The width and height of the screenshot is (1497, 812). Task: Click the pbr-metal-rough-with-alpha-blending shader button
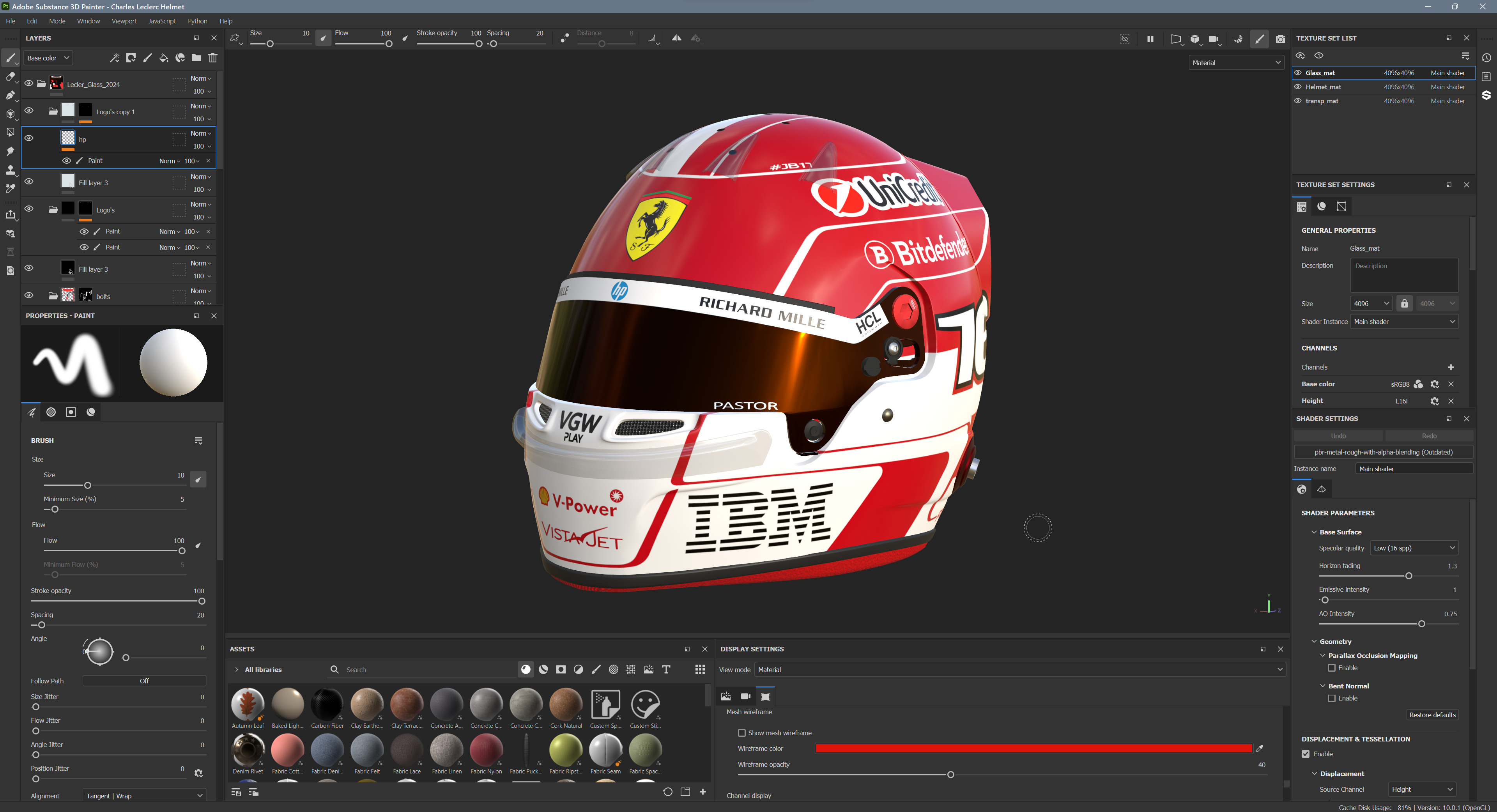coord(1383,452)
